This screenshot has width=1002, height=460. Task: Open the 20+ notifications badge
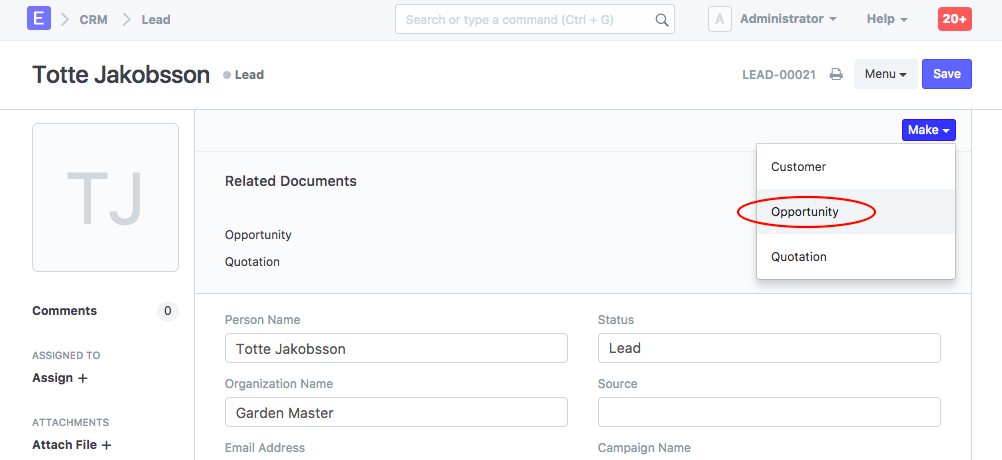953,20
